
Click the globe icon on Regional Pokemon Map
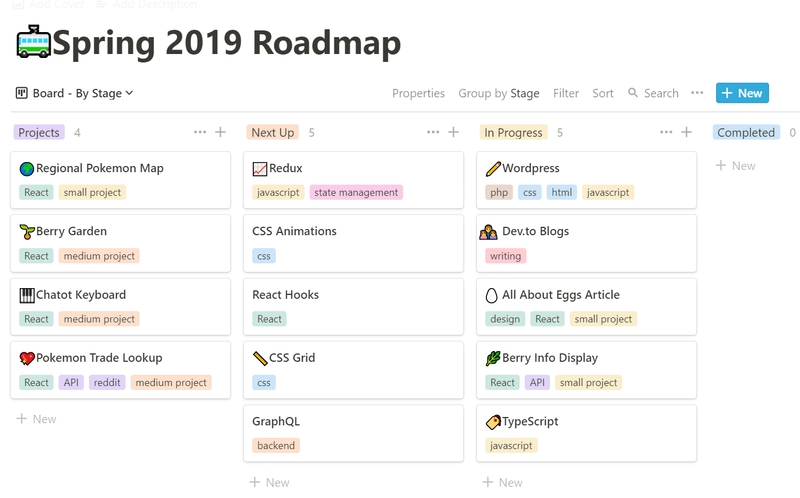(27, 169)
